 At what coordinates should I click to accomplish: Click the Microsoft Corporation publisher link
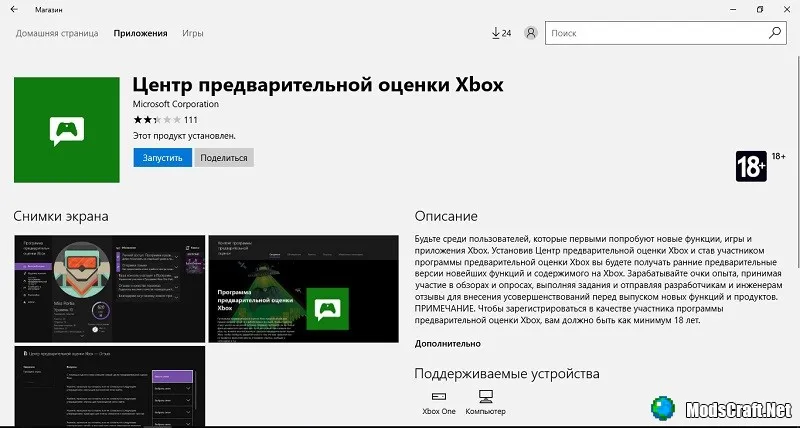point(175,105)
